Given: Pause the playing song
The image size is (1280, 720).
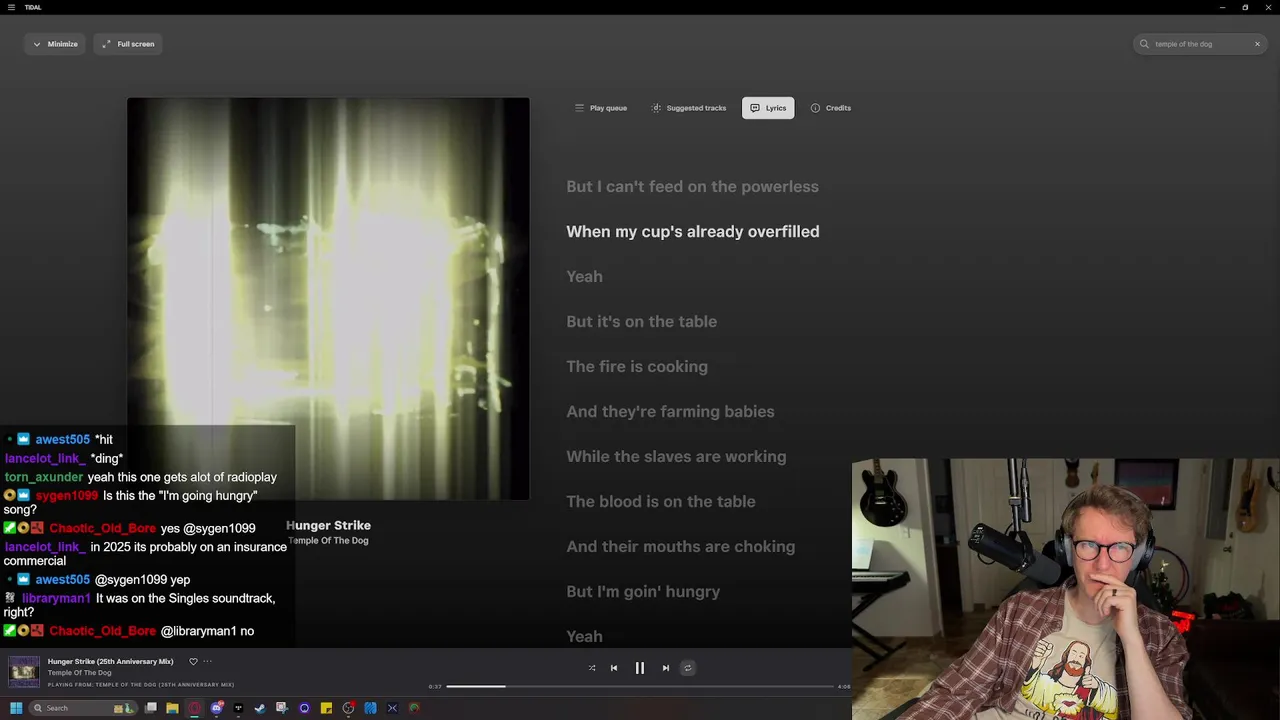Looking at the screenshot, I should click(640, 668).
